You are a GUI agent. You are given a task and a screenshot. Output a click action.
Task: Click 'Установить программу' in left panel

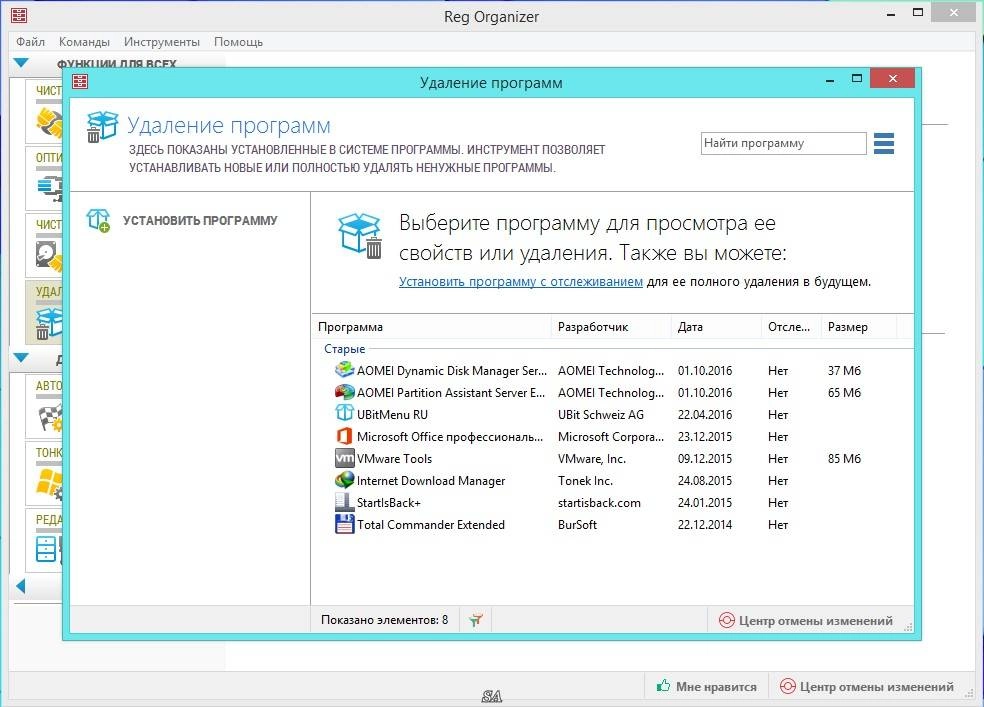pos(200,220)
